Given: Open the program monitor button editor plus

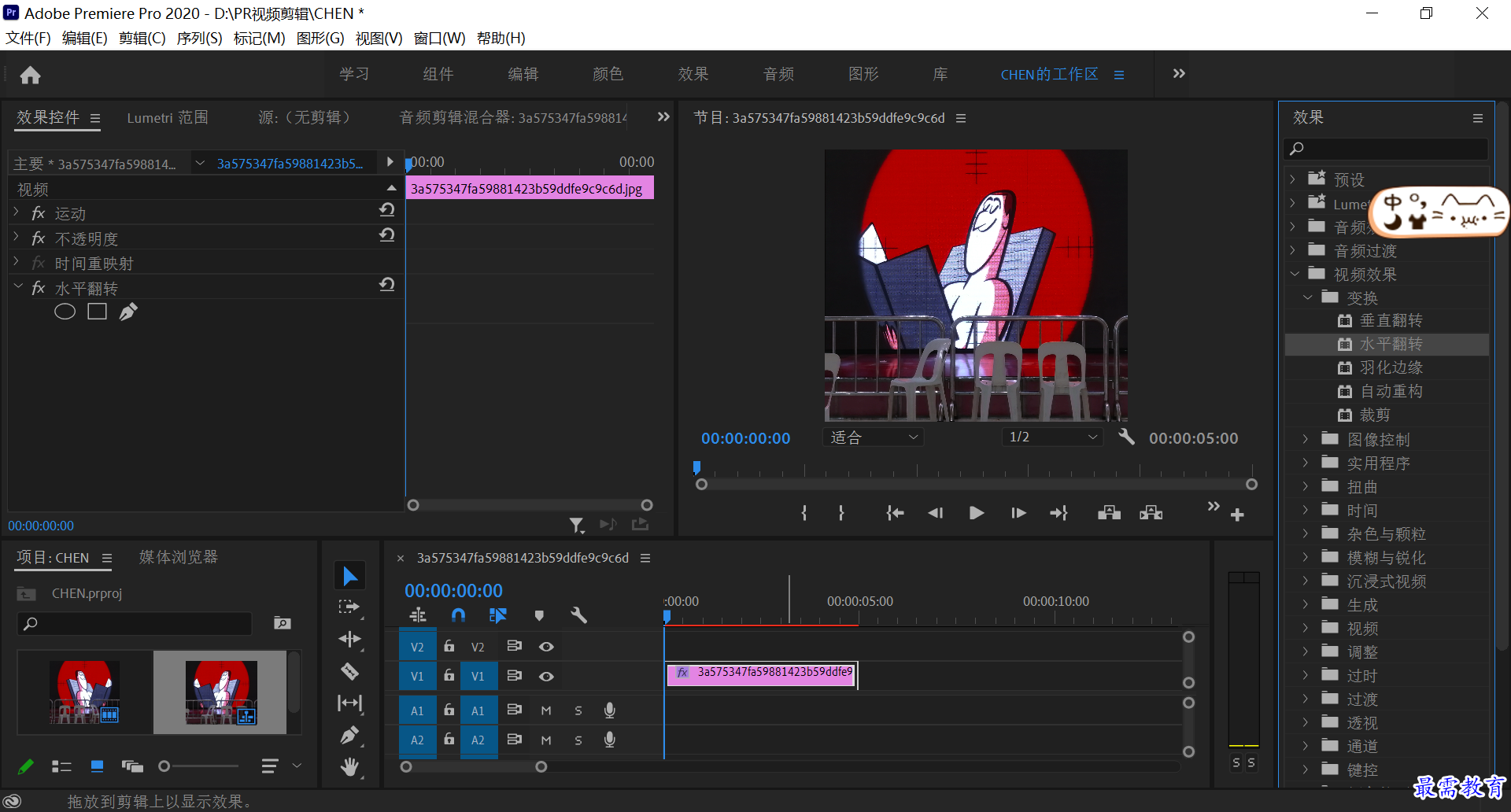Looking at the screenshot, I should [x=1237, y=515].
